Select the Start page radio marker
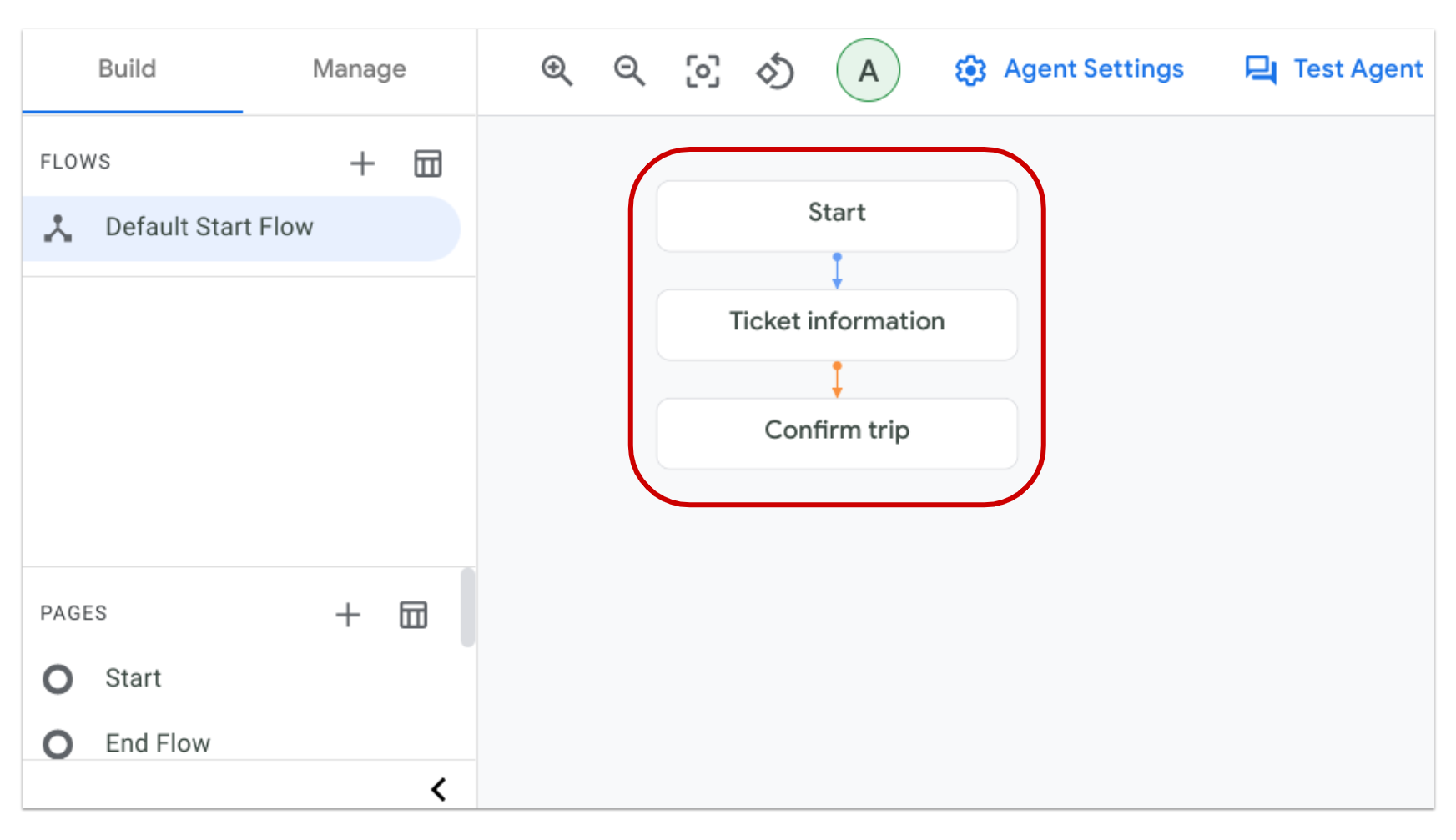 (x=58, y=679)
